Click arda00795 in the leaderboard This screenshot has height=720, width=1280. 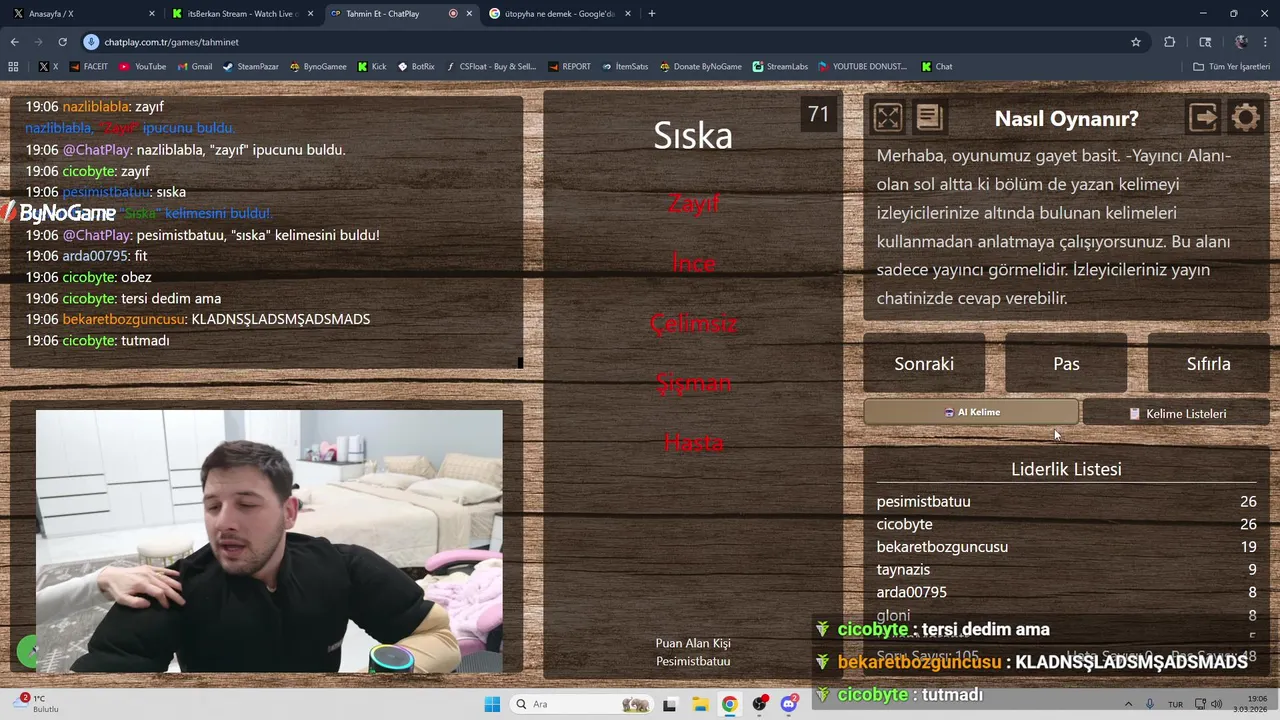(x=911, y=592)
